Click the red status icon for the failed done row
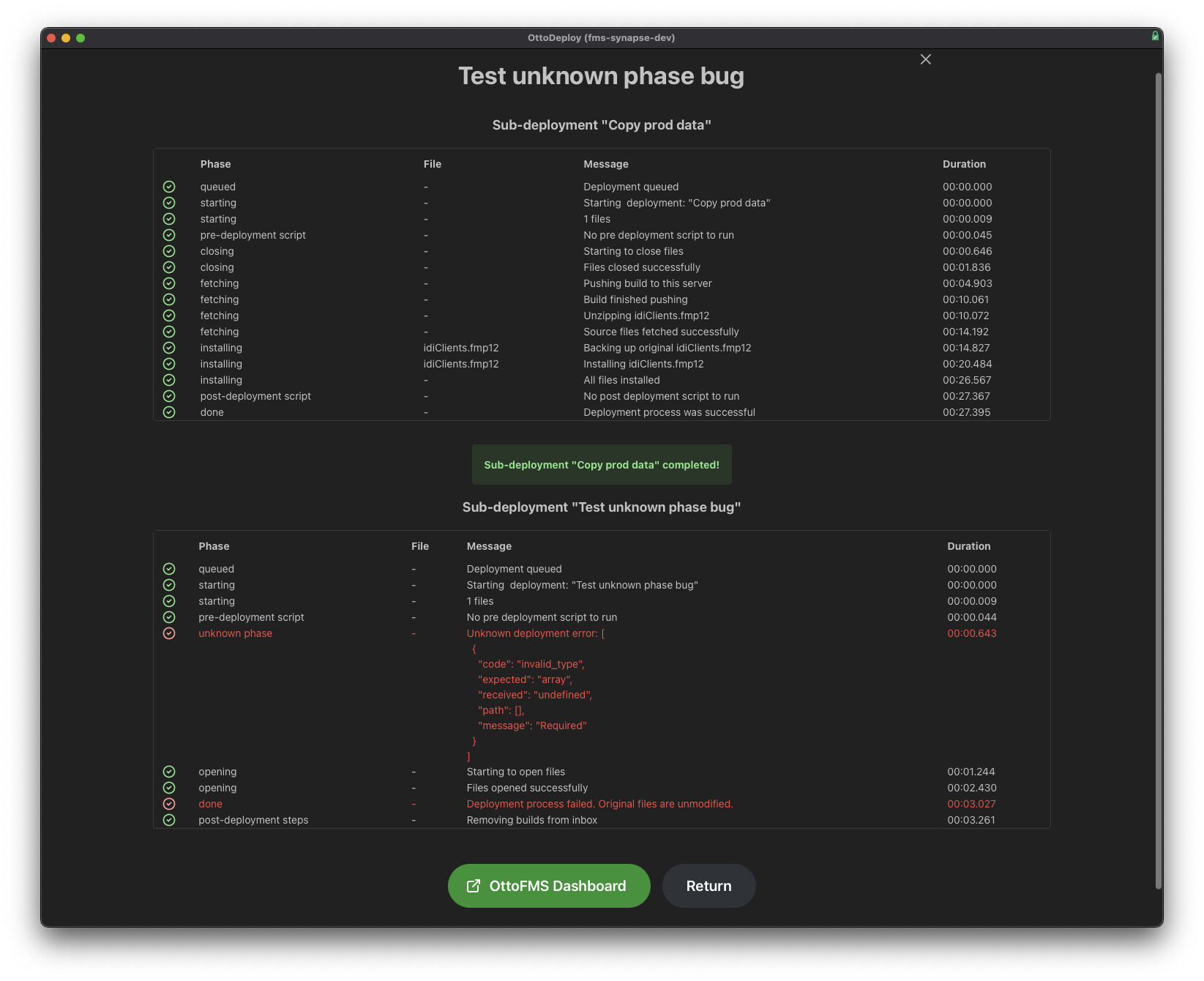This screenshot has width=1204, height=981. coord(169,804)
